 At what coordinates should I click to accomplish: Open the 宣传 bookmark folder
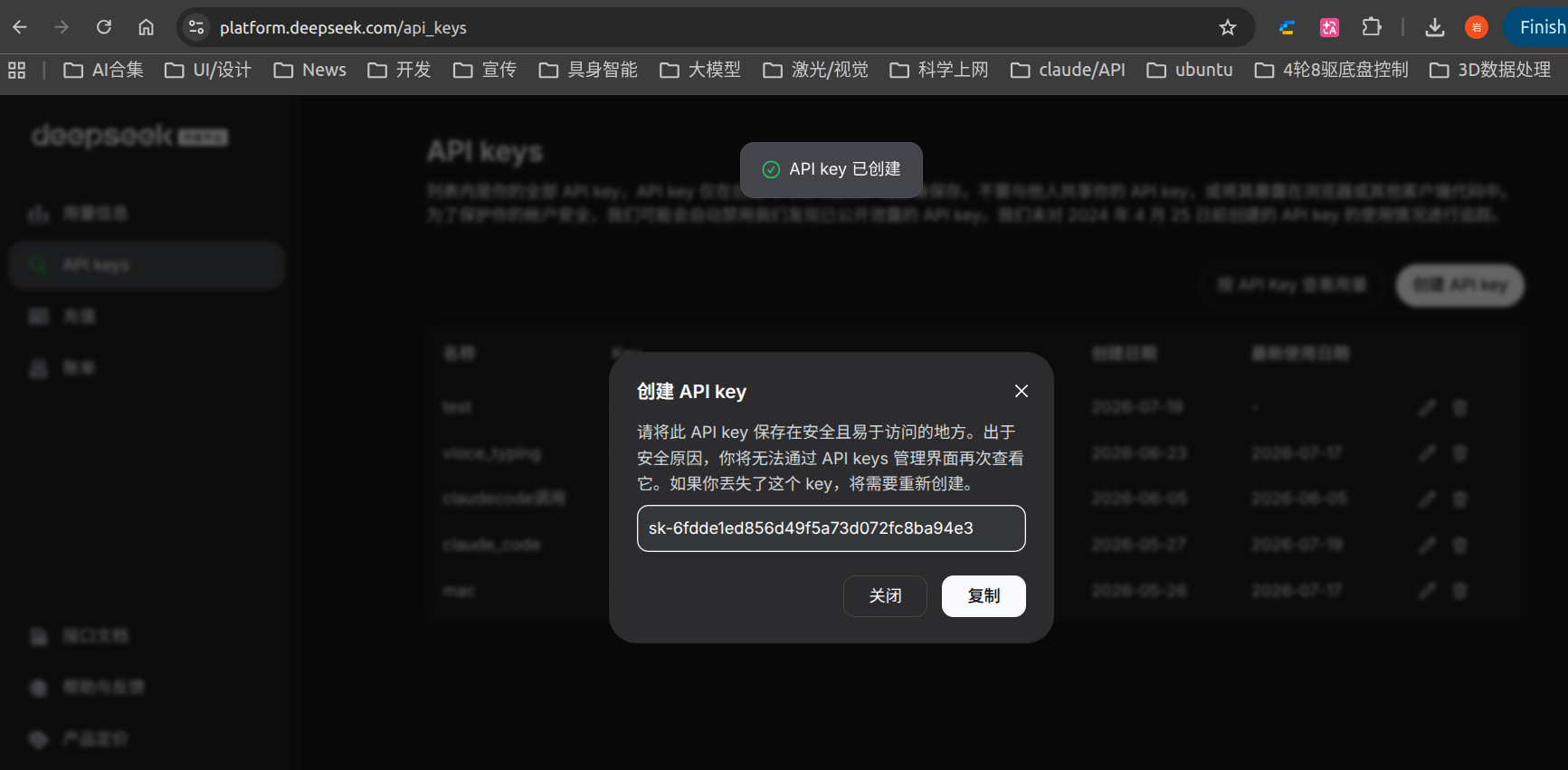[484, 70]
